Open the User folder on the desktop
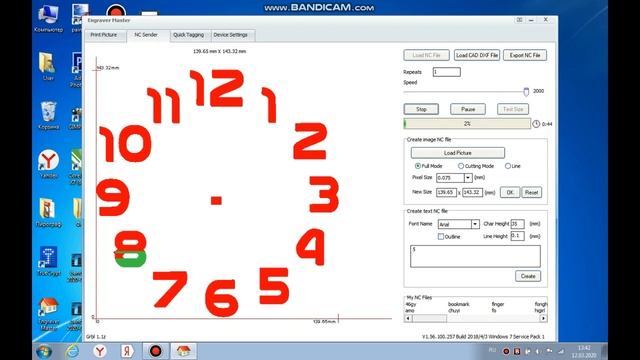 pos(48,67)
